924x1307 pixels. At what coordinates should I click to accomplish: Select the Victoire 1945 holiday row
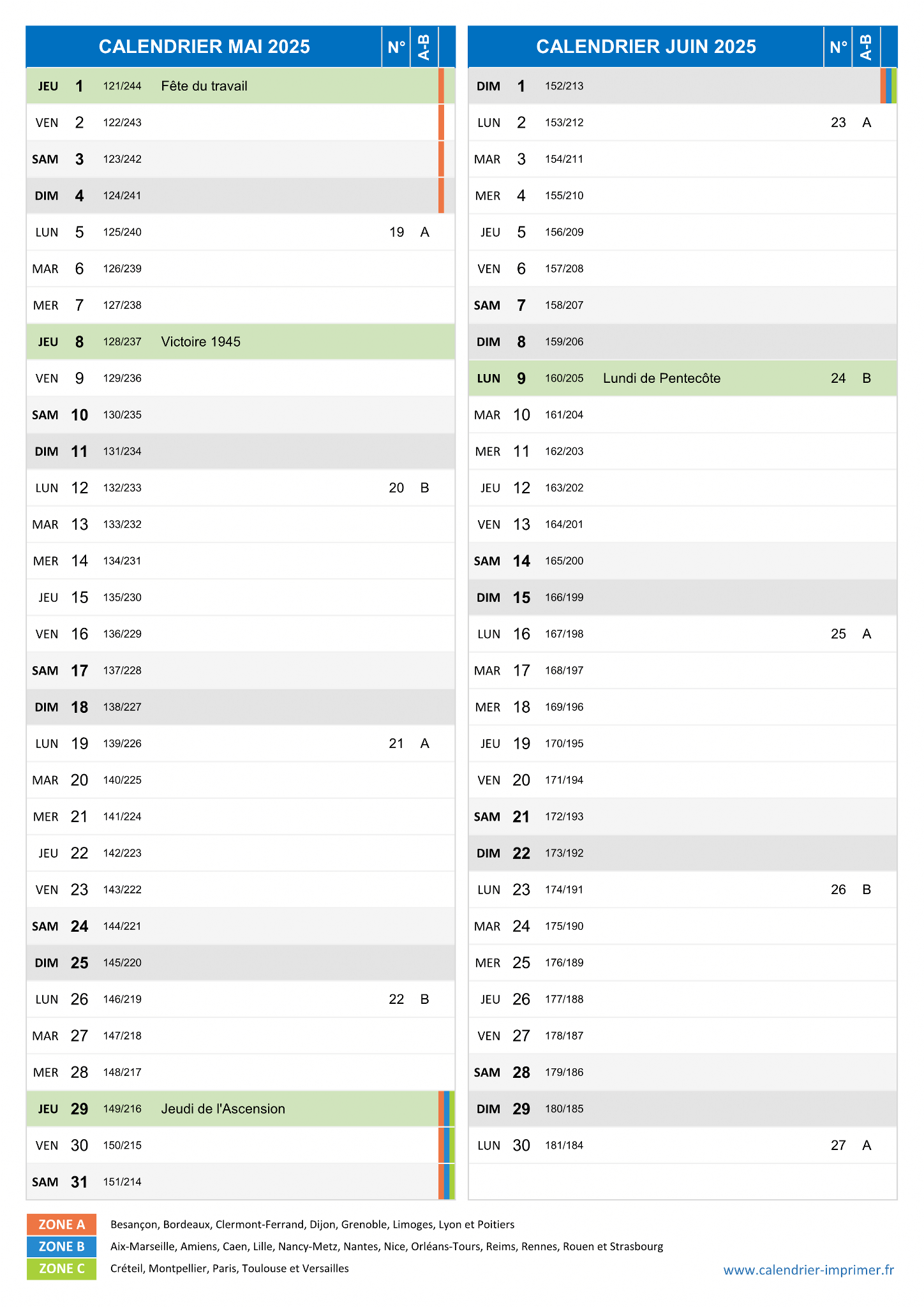(x=241, y=341)
